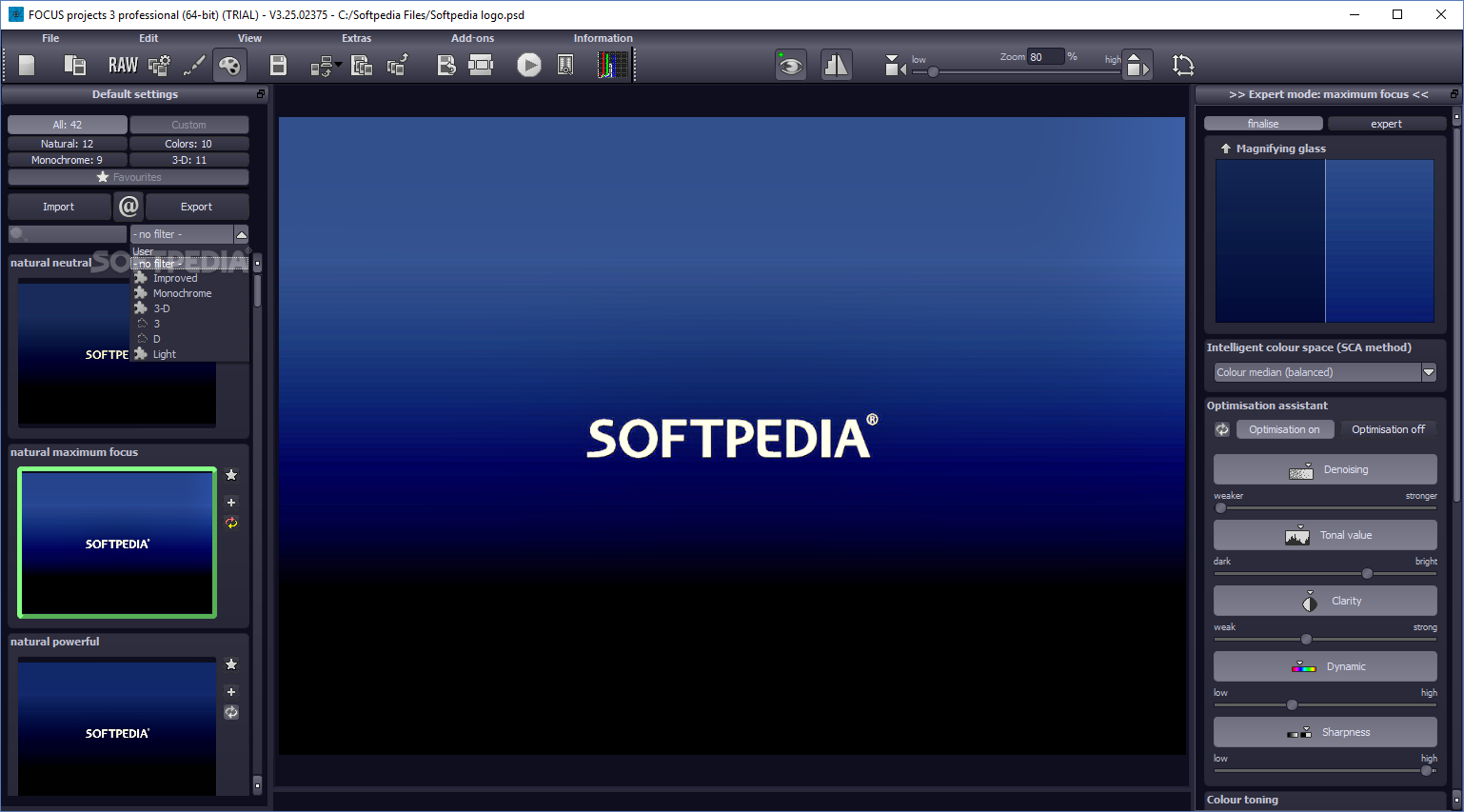Click the new blank project icon
The image size is (1464, 812).
click(27, 65)
